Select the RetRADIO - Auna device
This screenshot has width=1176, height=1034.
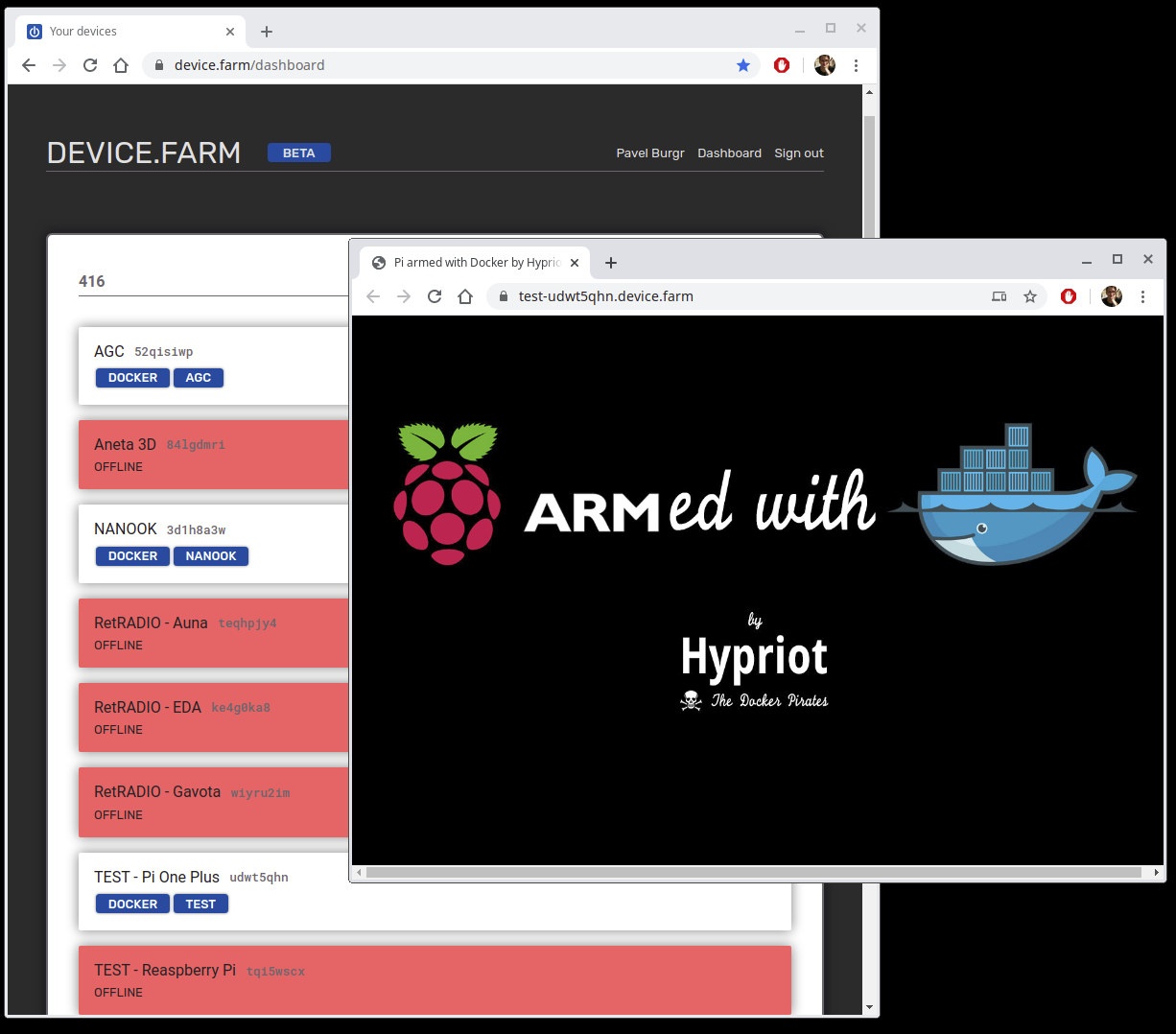coord(213,633)
